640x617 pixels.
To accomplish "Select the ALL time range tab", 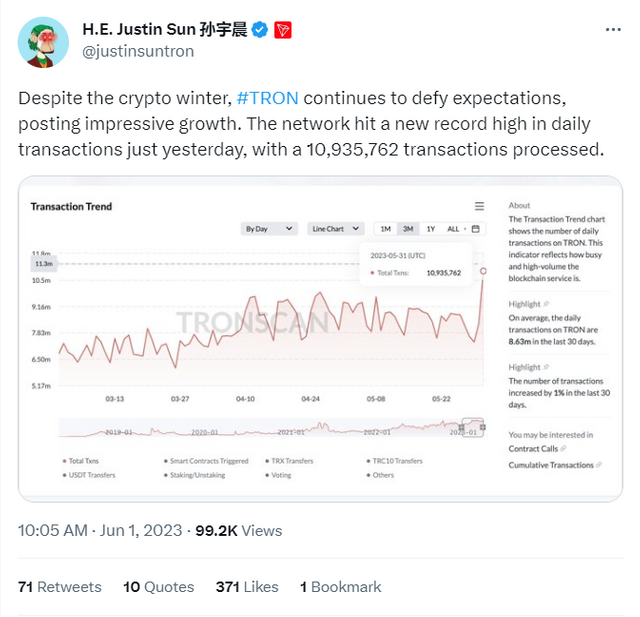I will coord(453,229).
